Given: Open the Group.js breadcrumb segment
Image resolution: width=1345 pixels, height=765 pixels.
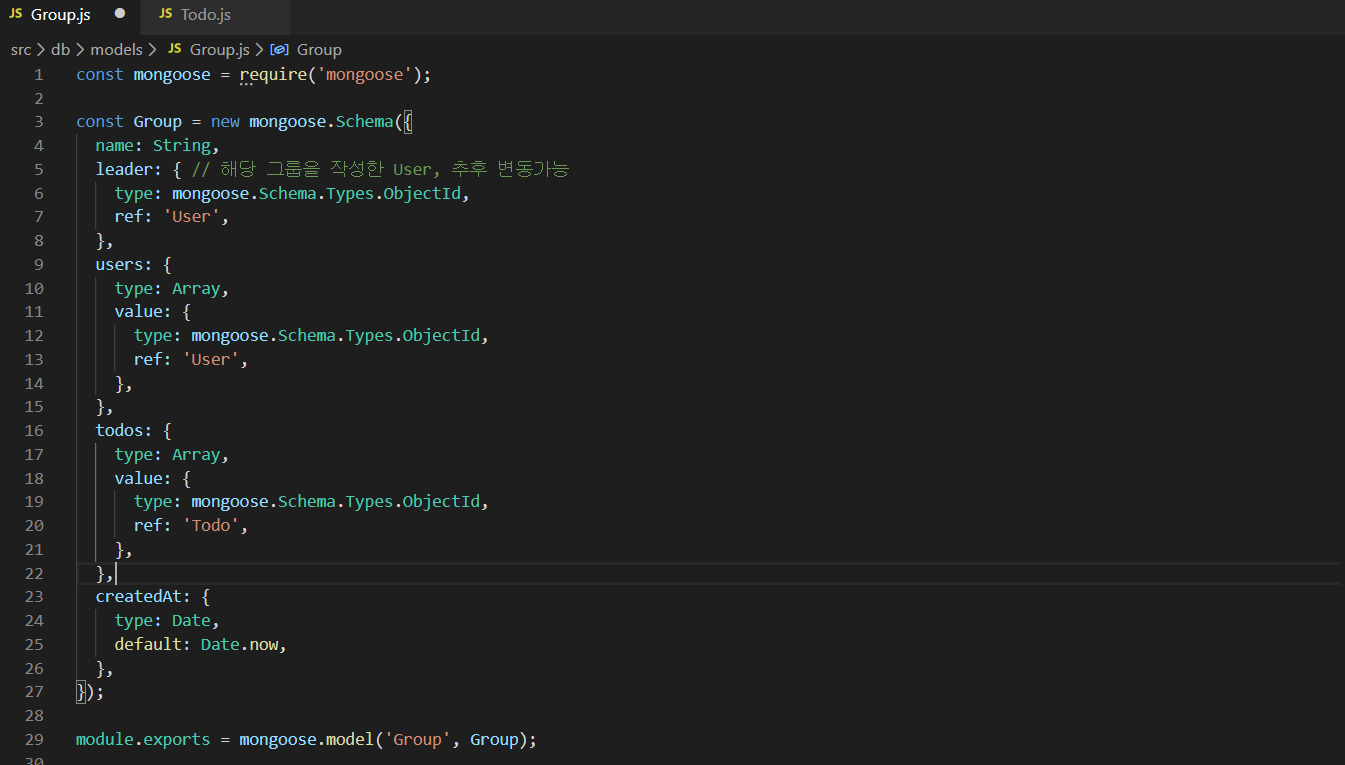Looking at the screenshot, I should [219, 49].
